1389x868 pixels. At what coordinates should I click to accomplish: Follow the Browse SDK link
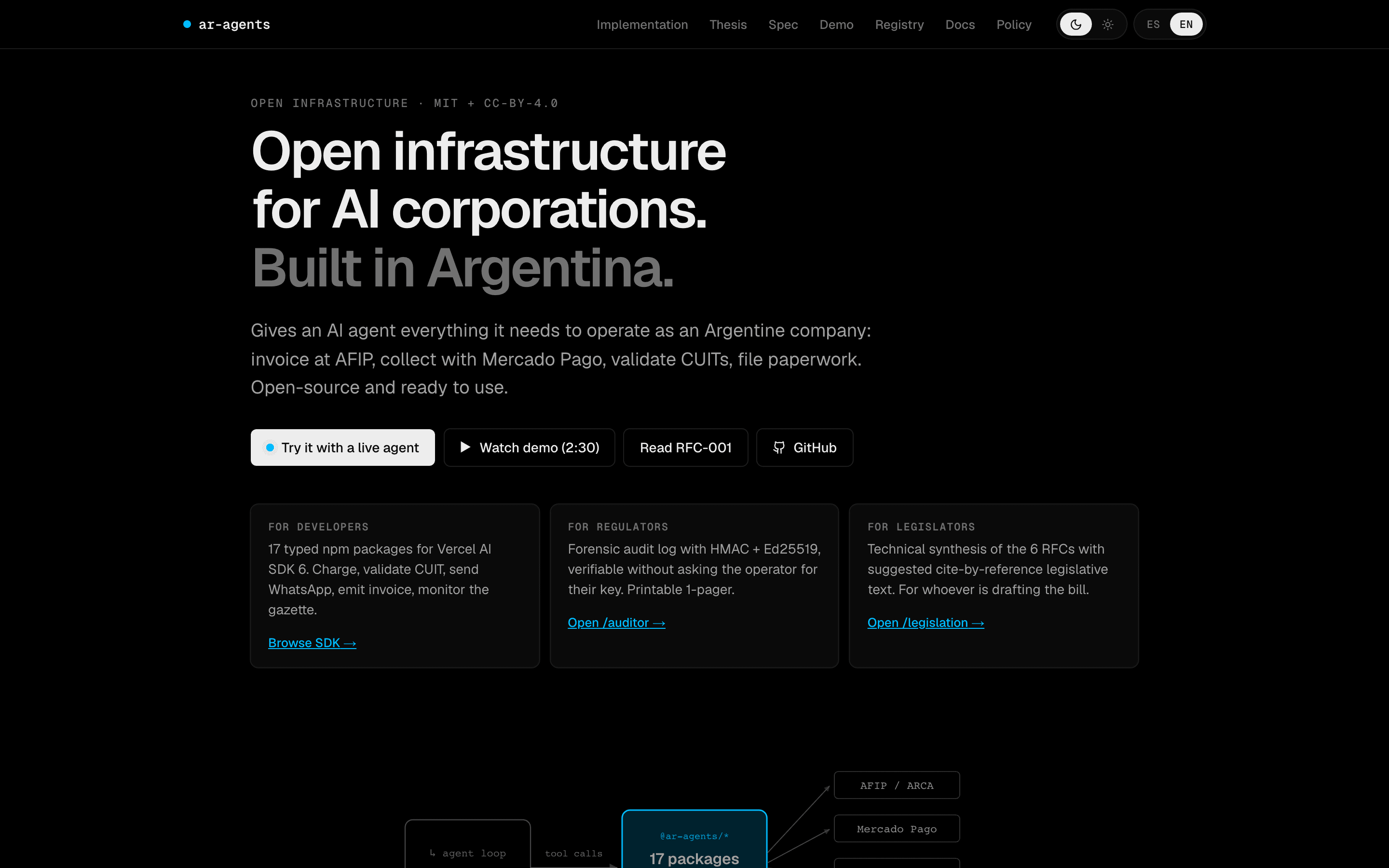(312, 643)
